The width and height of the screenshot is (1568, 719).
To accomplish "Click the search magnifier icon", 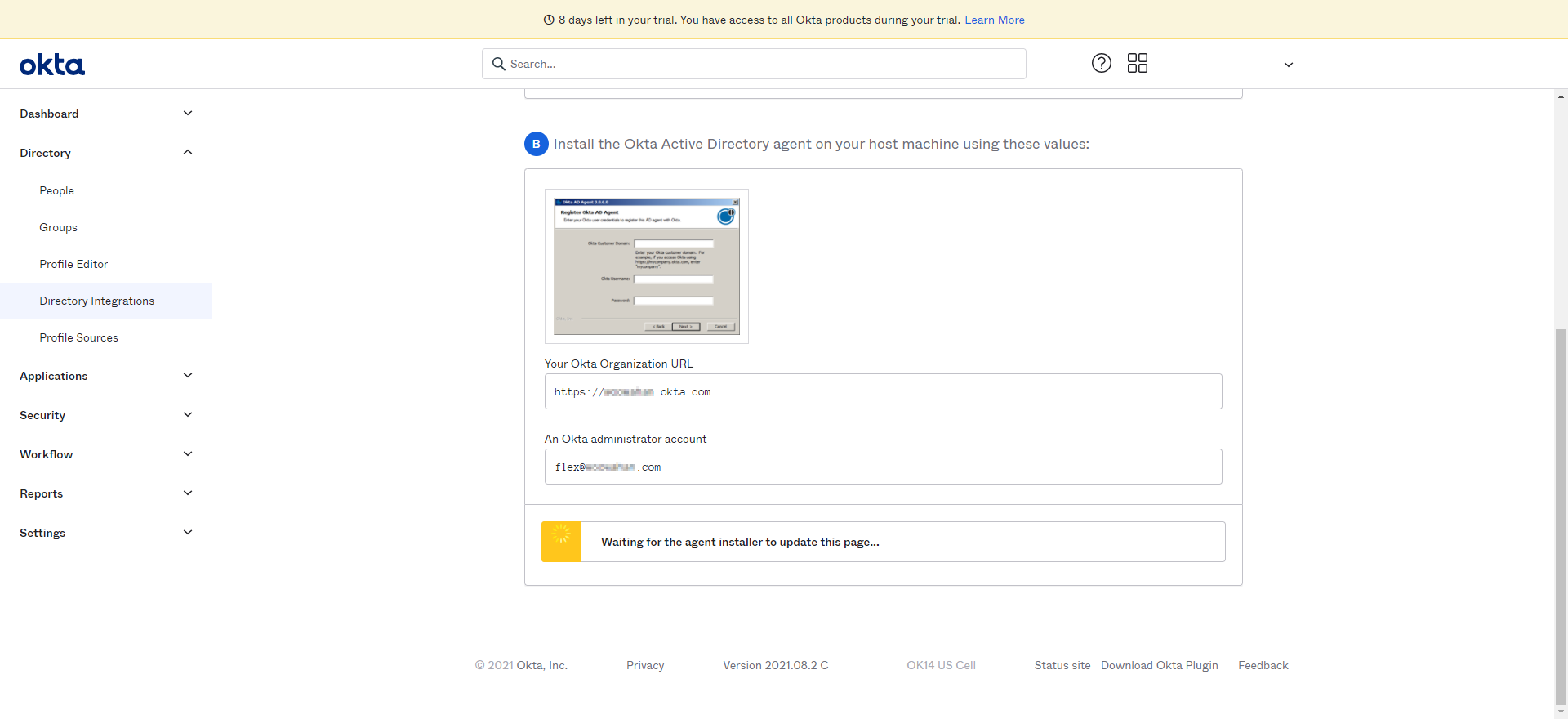I will point(498,64).
